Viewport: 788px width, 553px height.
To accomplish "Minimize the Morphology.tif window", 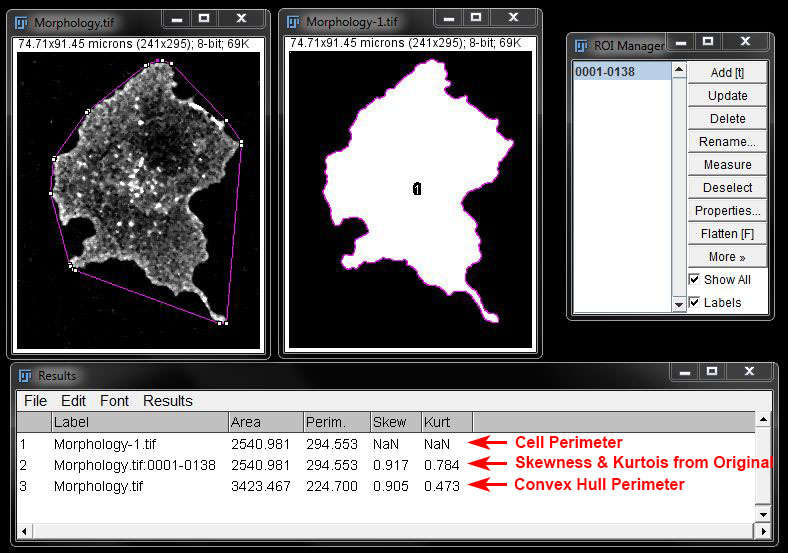I will (x=177, y=19).
